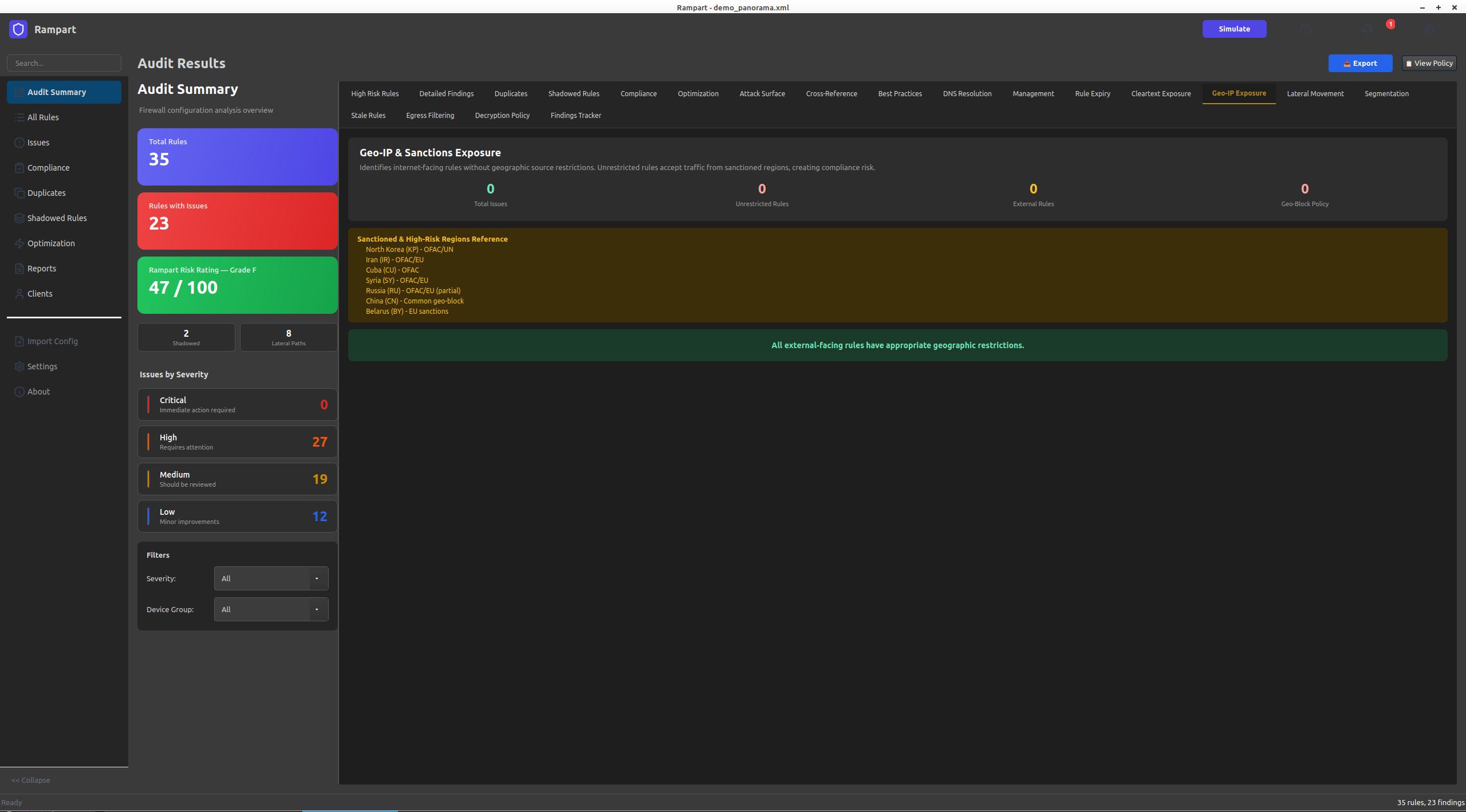Image resolution: width=1466 pixels, height=812 pixels.
Task: Click the settings gear icon in header
Action: click(x=1429, y=29)
